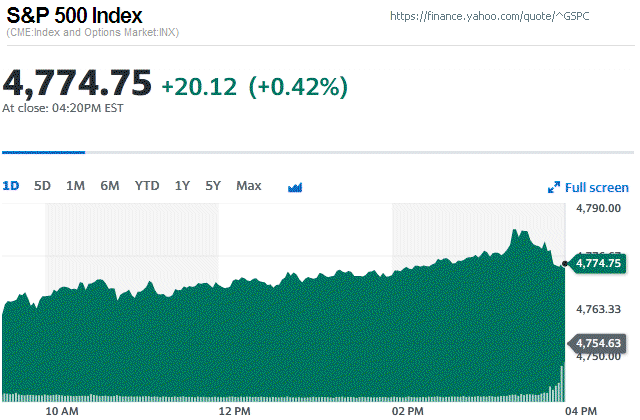Select the 6M range tab

[109, 186]
